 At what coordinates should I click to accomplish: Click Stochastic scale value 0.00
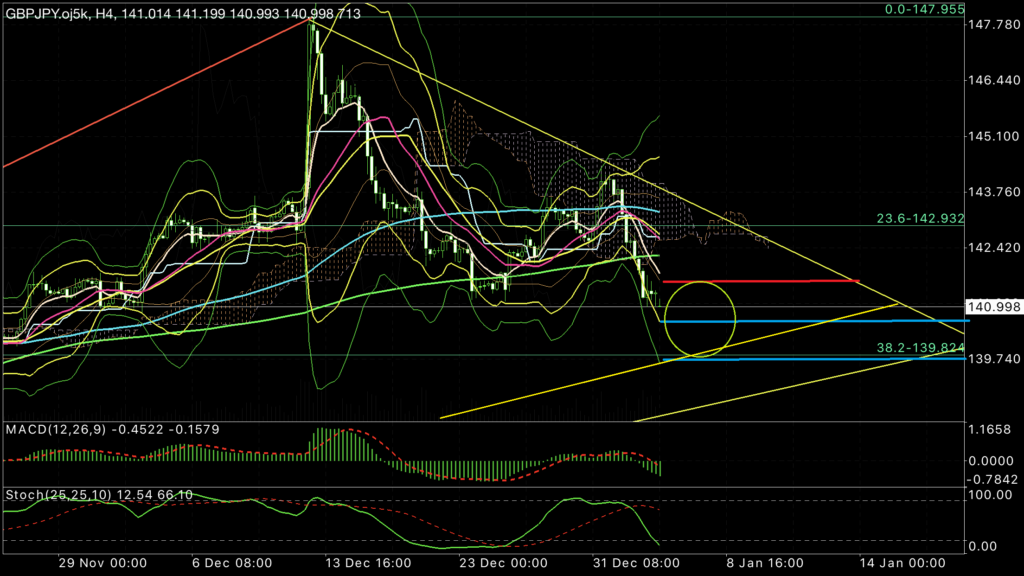pyautogui.click(x=983, y=547)
